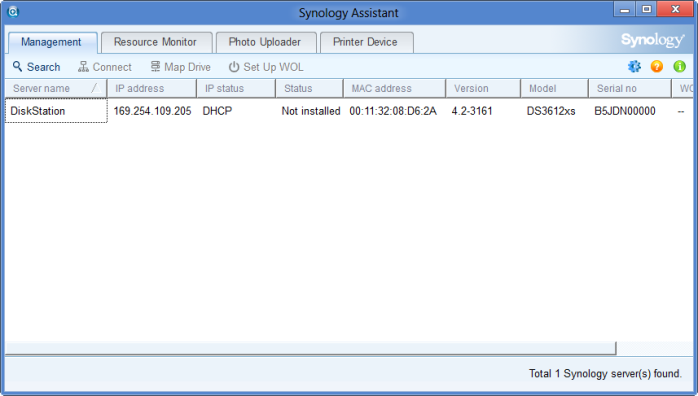Screen dimensions: 698x396
Task: Sort by IP status column header
Action: [236, 89]
